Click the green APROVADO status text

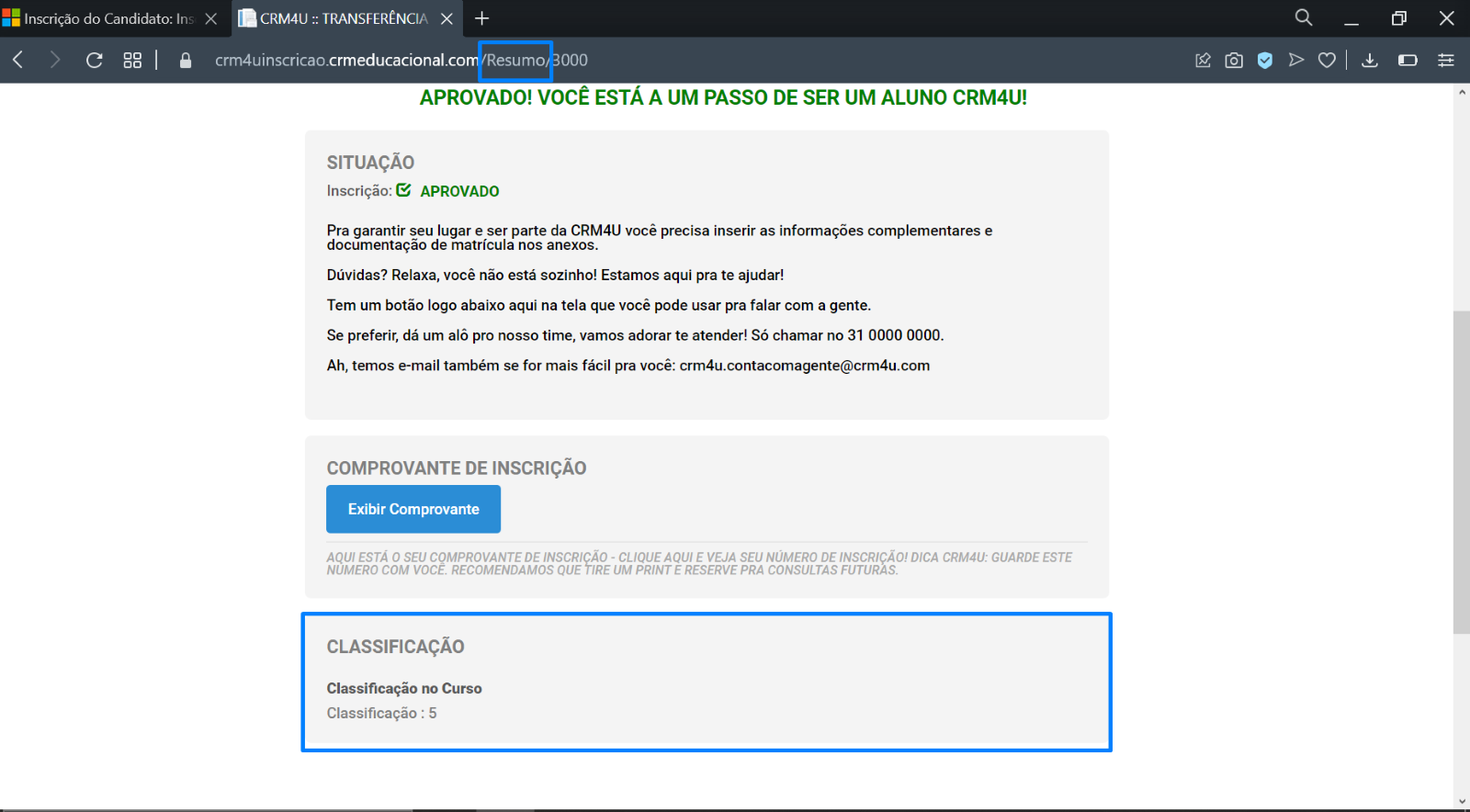(x=459, y=191)
